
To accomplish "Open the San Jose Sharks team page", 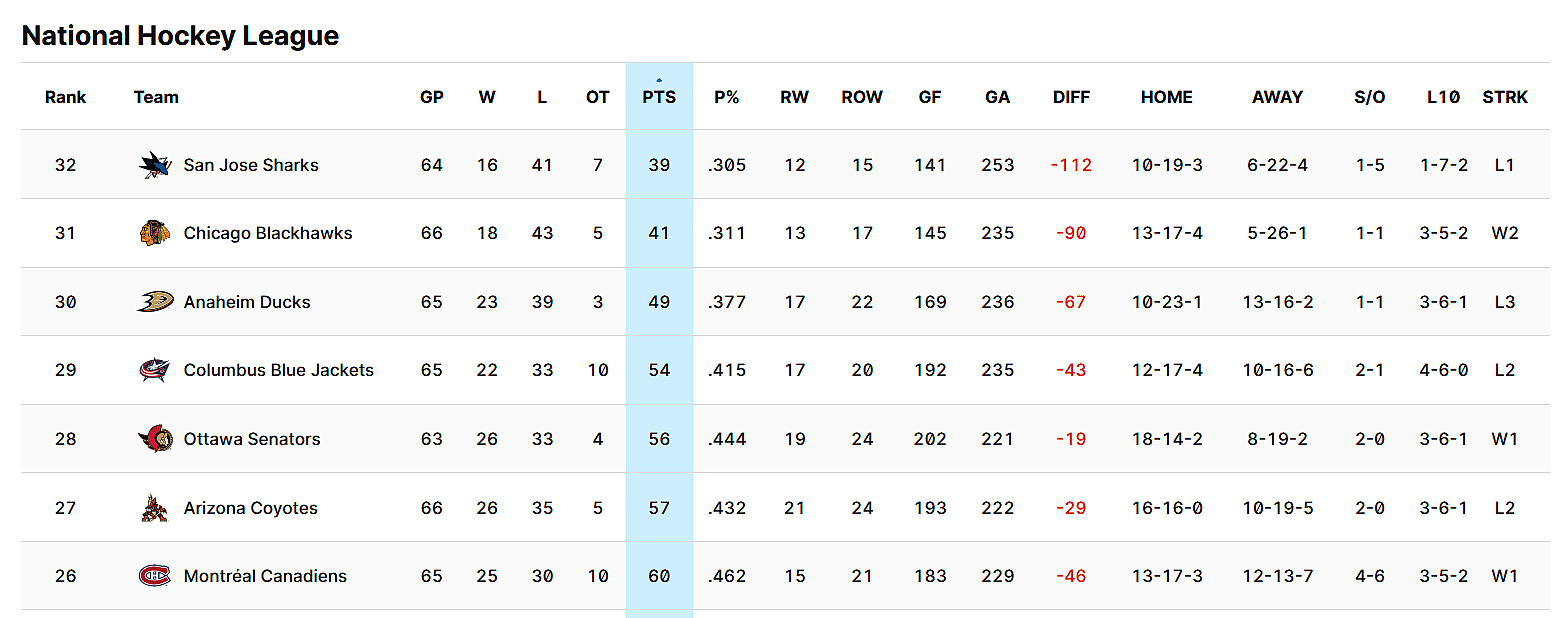I will pos(250,164).
